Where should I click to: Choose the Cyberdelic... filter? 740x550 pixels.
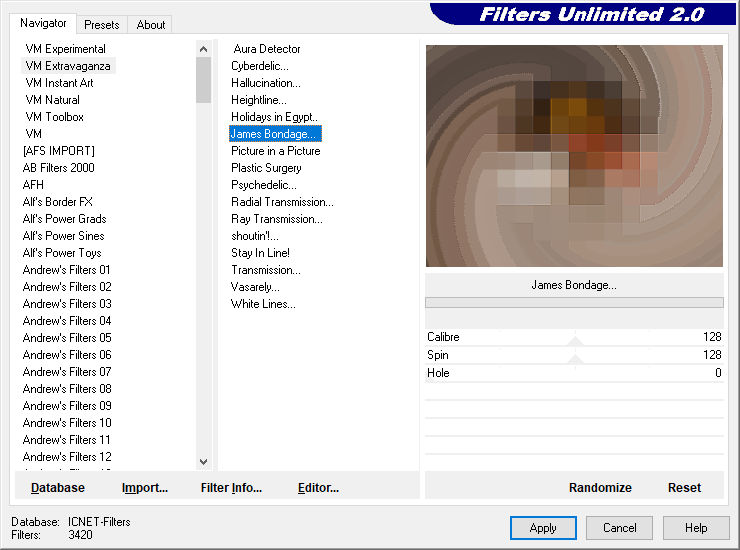[260, 66]
